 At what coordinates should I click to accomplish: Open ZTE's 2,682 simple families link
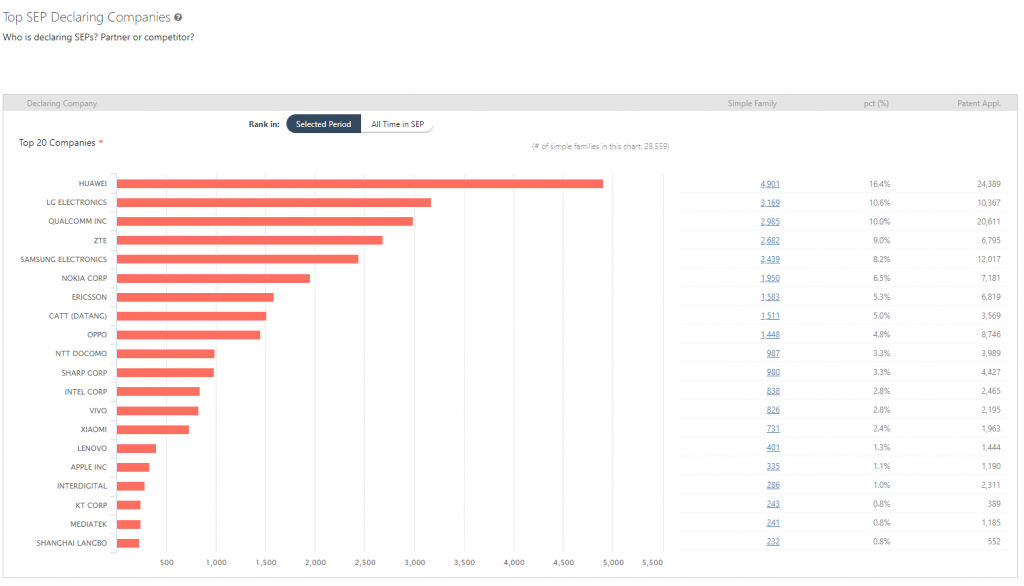(x=768, y=240)
